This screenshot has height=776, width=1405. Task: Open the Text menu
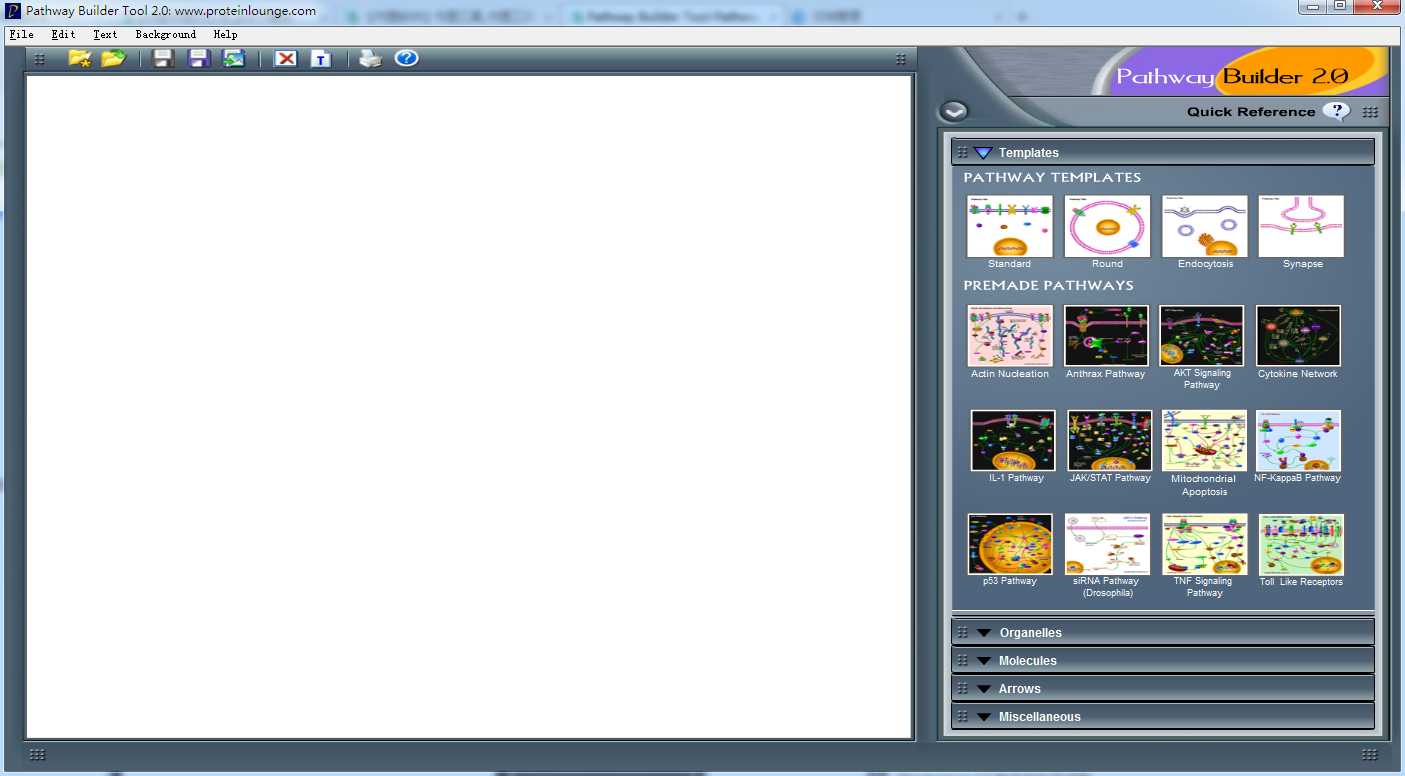coord(105,34)
